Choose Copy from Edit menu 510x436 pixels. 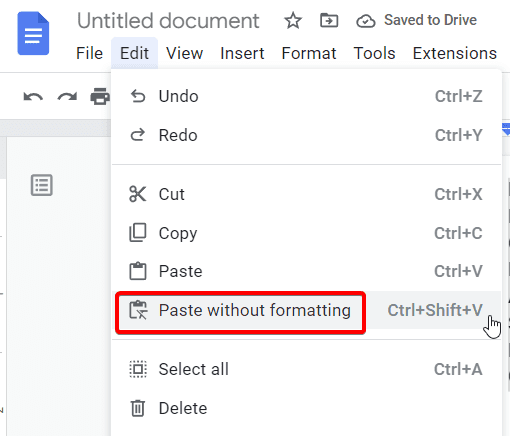[307, 233]
